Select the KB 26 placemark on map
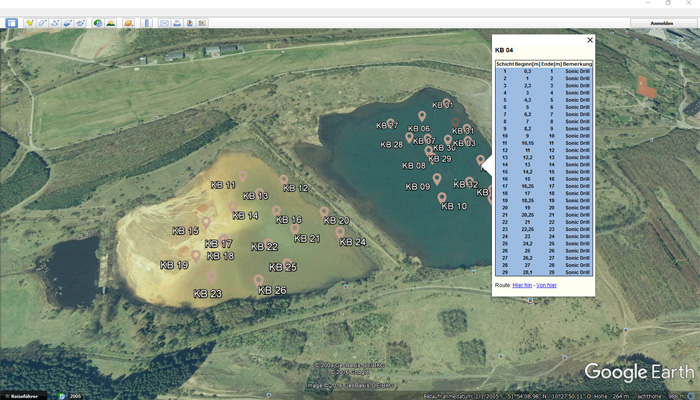Image resolution: width=700 pixels, height=400 pixels. [259, 280]
